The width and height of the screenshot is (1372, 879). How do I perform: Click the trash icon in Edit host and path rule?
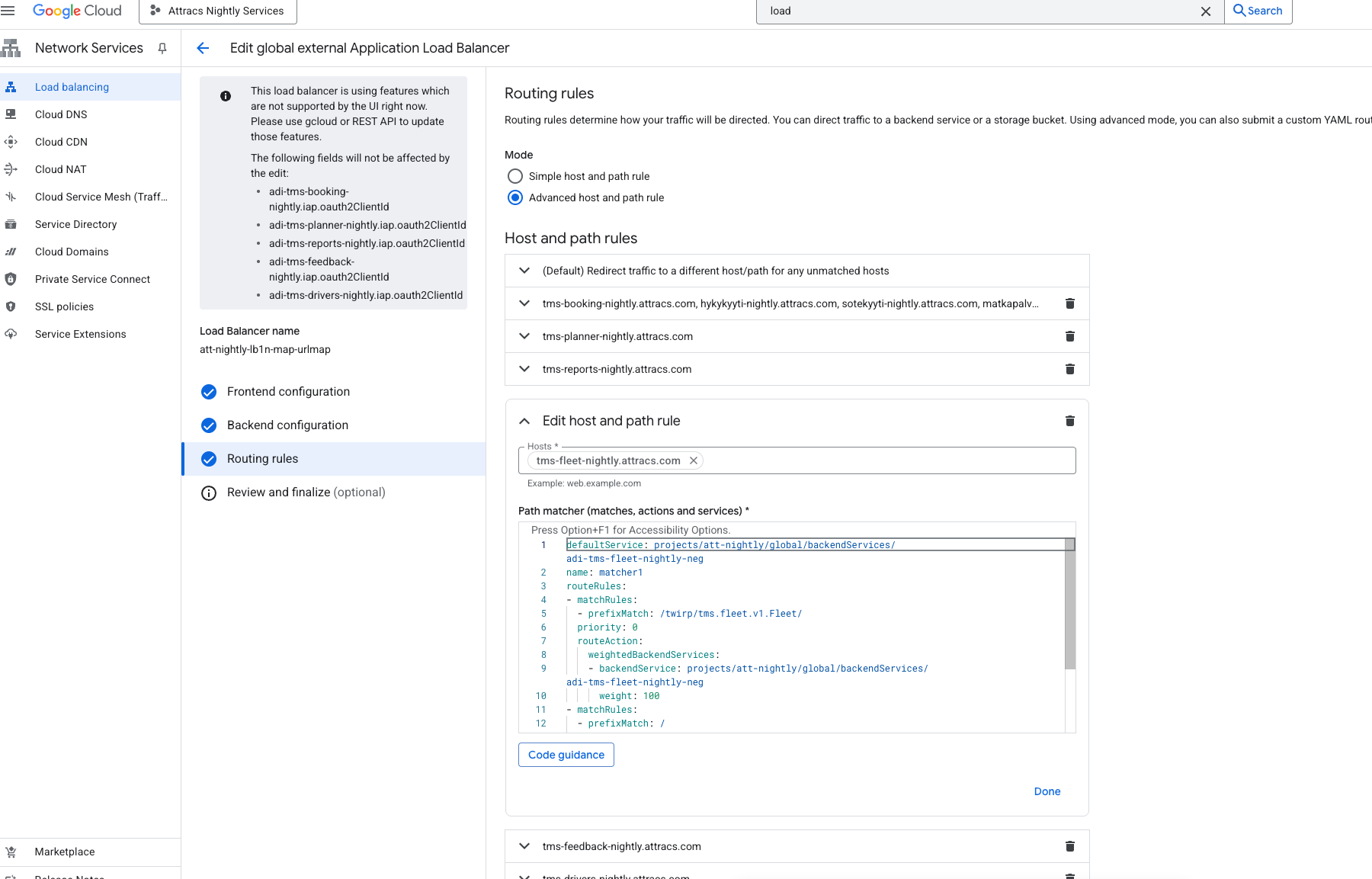coord(1069,421)
